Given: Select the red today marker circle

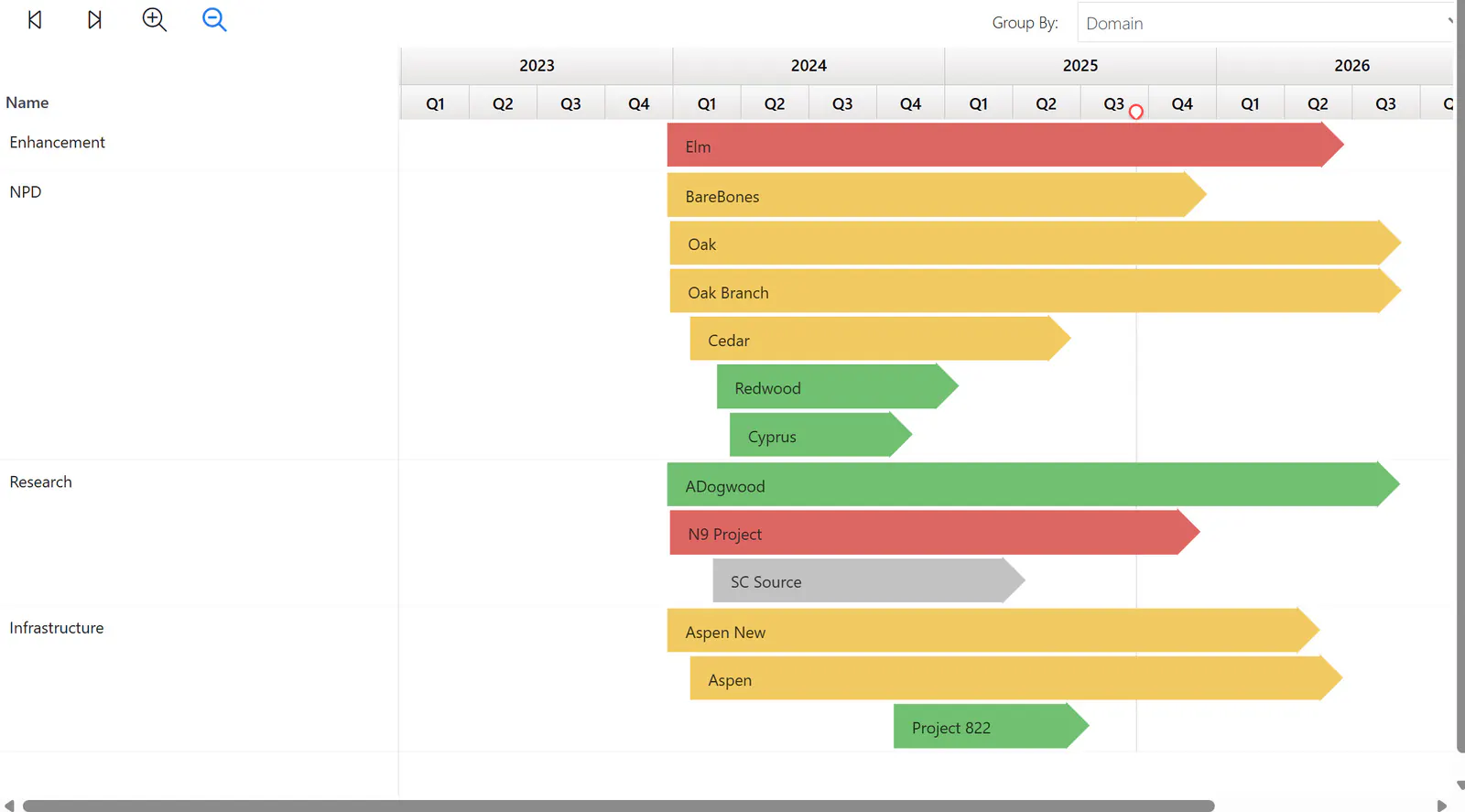Looking at the screenshot, I should click(1136, 112).
